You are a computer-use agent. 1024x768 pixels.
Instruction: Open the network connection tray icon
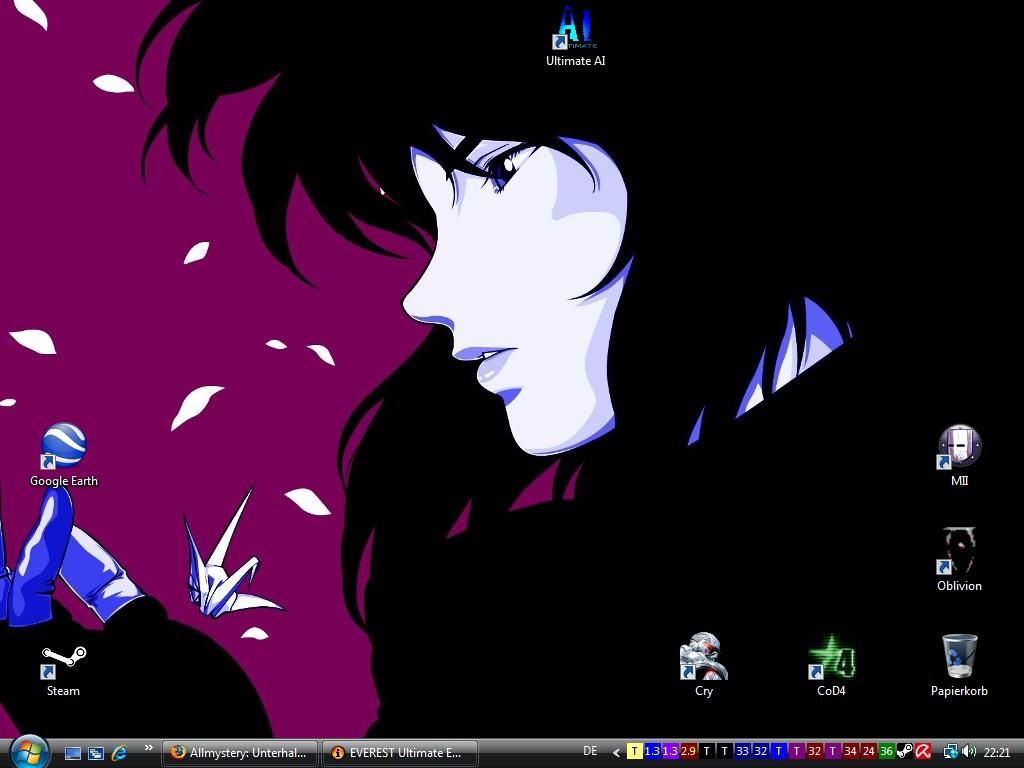click(951, 752)
